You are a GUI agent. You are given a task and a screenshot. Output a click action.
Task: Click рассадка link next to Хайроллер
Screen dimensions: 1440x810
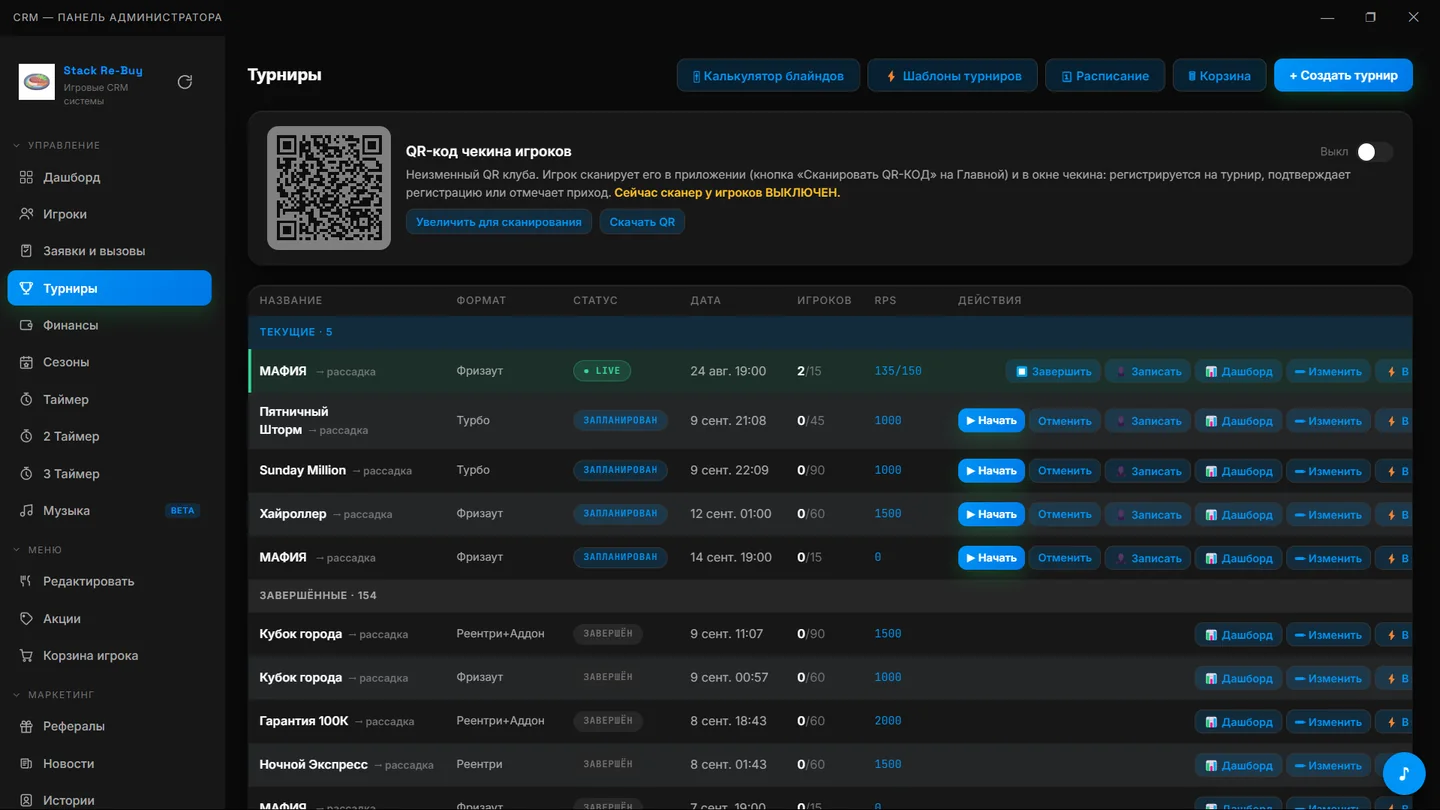362,515
